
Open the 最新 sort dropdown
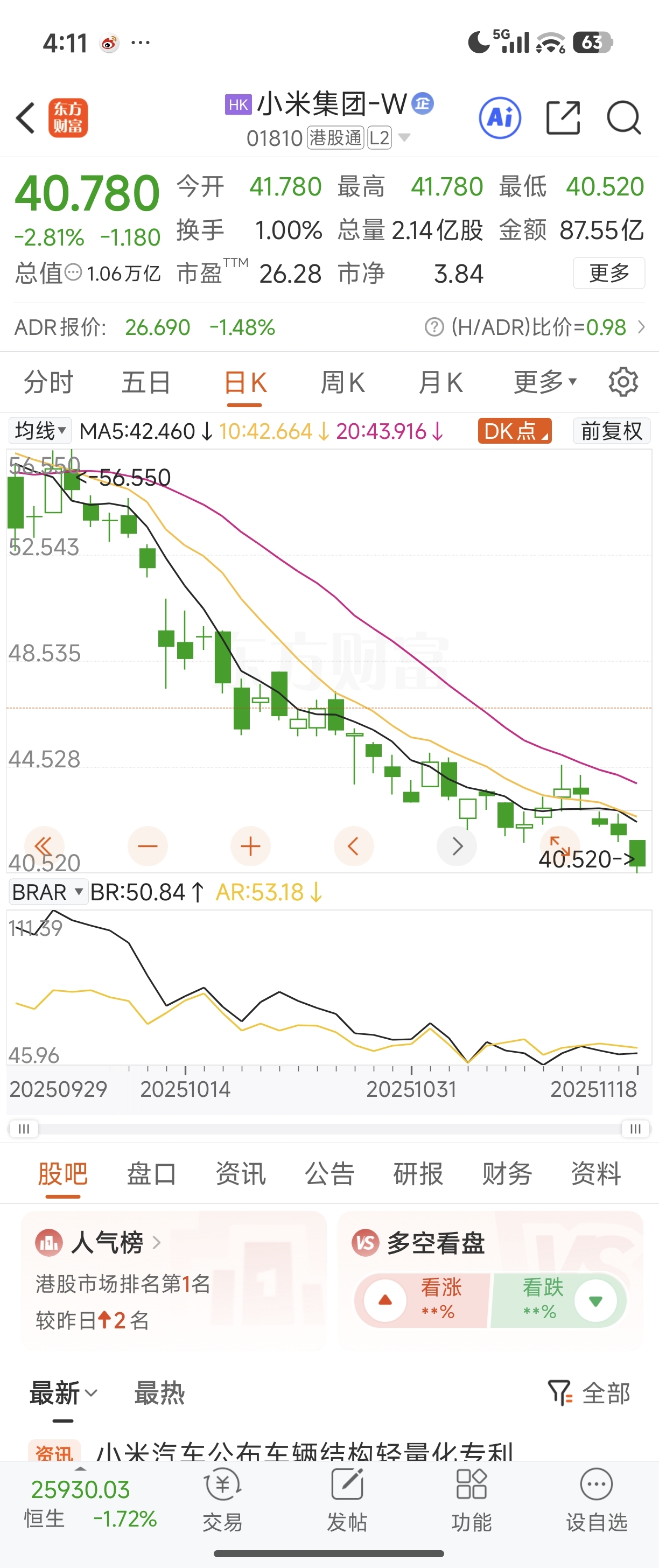64,1392
